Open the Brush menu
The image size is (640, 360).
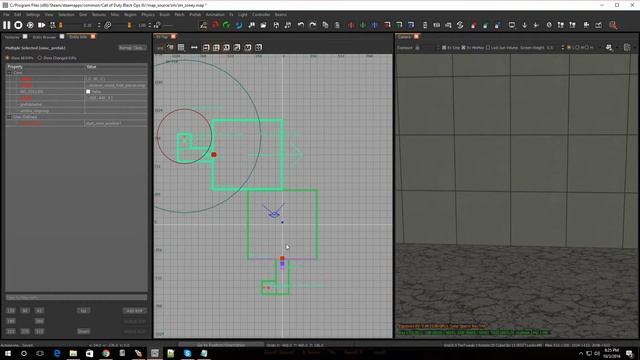click(x=164, y=14)
